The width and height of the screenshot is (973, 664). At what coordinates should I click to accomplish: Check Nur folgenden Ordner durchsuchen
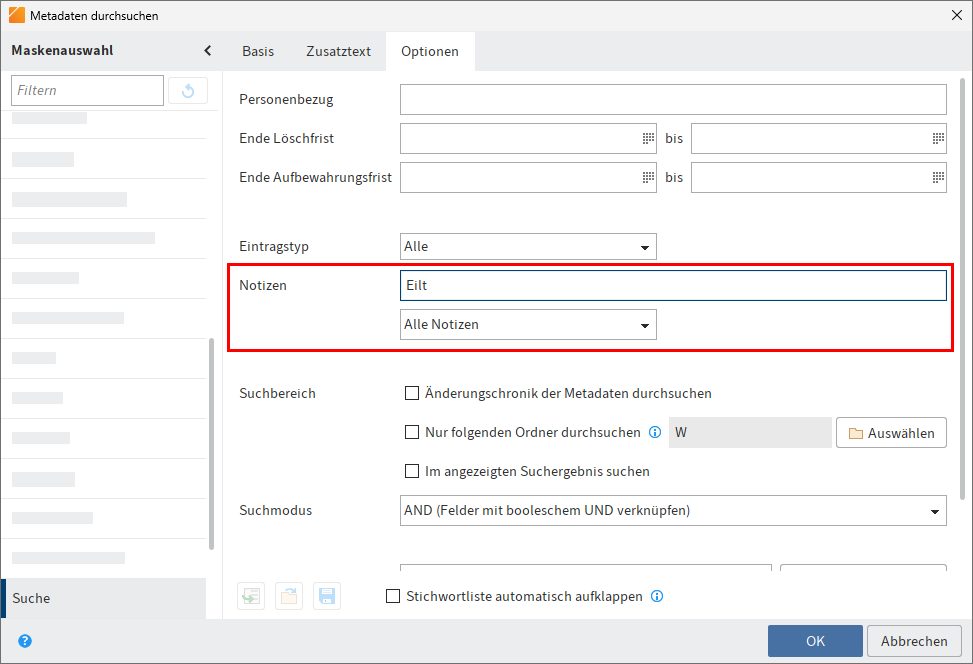coord(411,432)
